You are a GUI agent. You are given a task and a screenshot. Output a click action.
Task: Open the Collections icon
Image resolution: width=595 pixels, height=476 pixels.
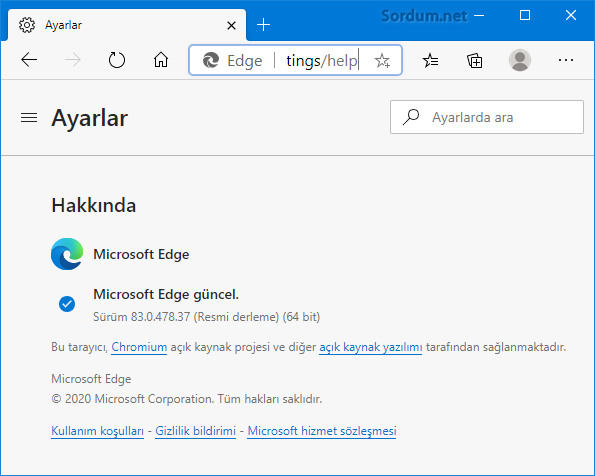pyautogui.click(x=475, y=61)
